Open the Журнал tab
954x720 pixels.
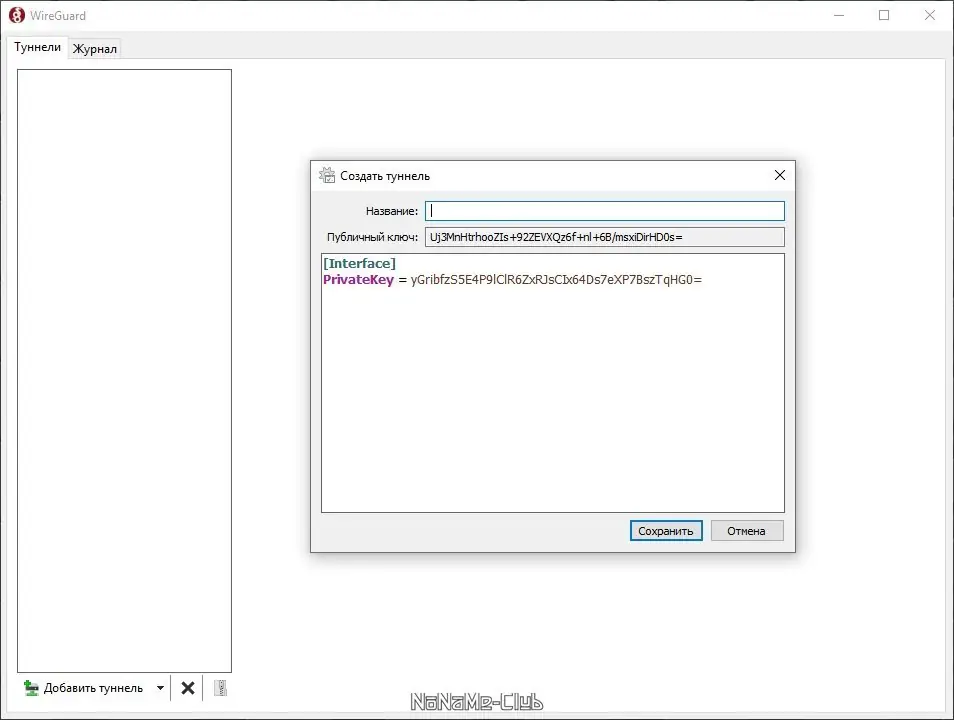click(94, 49)
